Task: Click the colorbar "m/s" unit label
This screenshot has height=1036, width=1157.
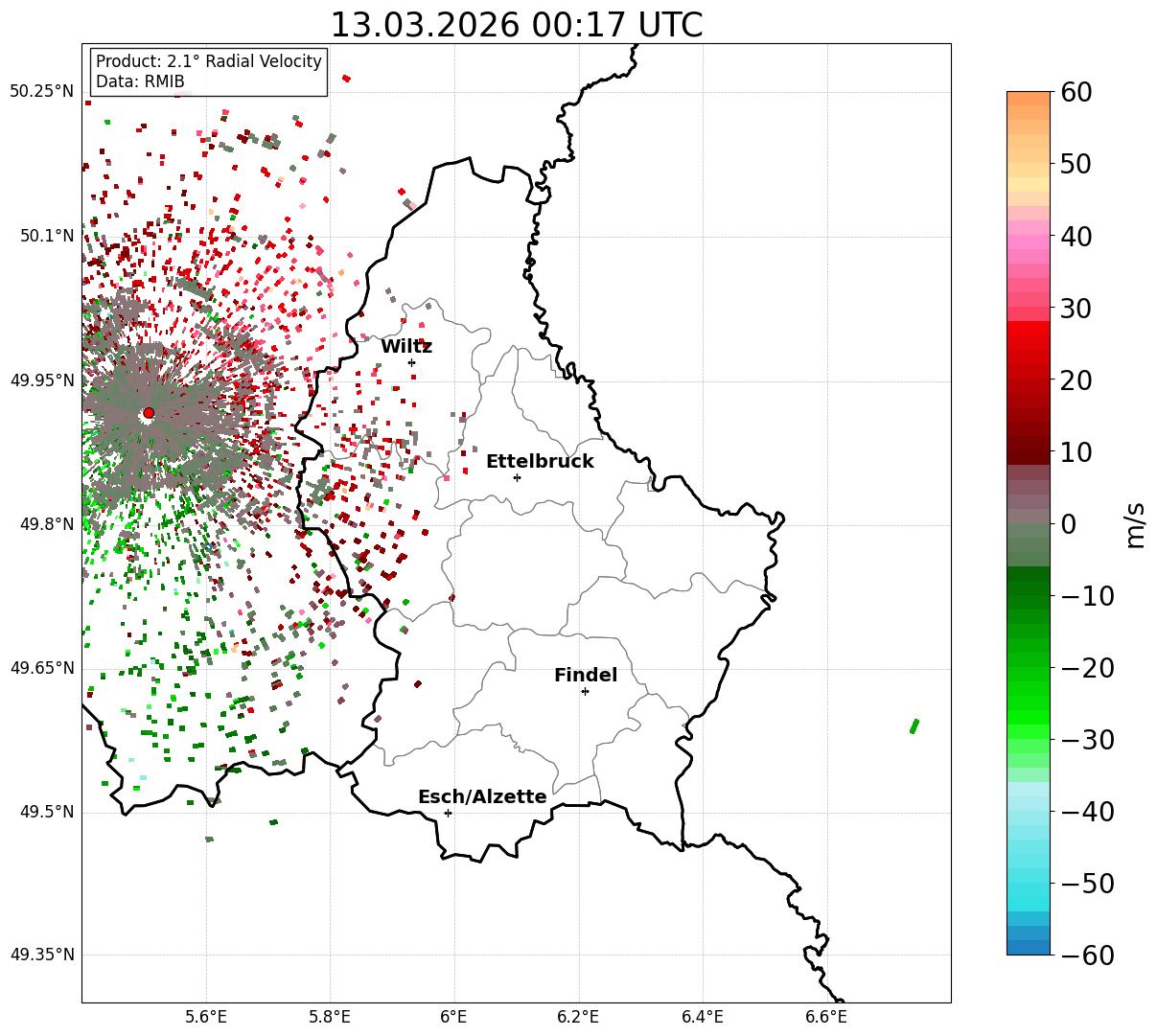Action: pyautogui.click(x=1135, y=523)
